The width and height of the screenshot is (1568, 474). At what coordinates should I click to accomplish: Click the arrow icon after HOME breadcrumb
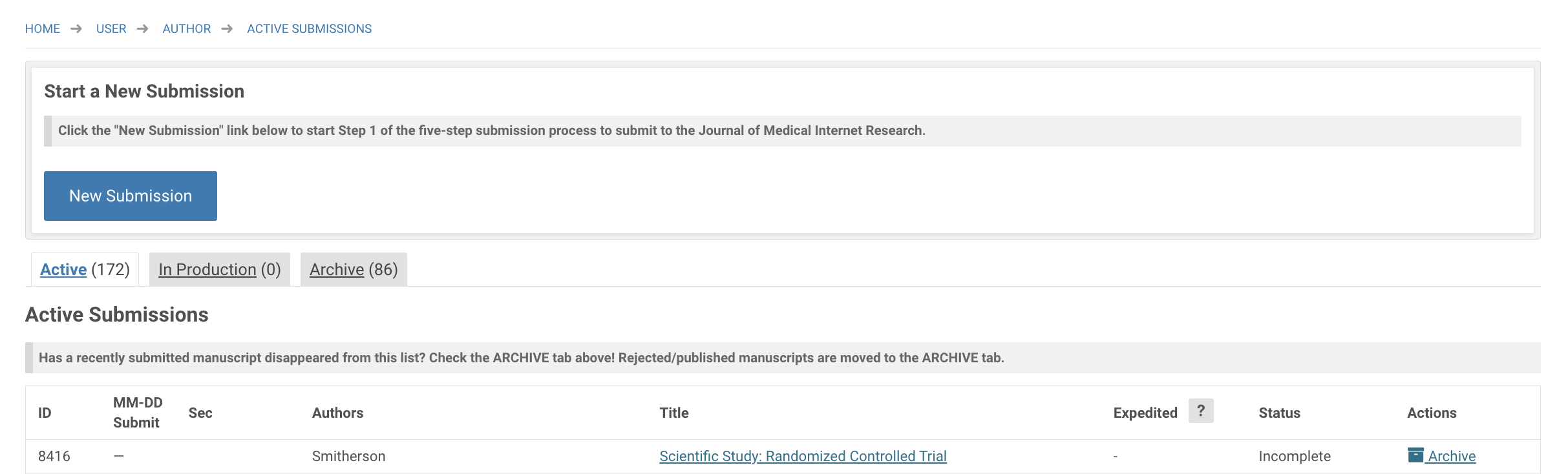[76, 29]
